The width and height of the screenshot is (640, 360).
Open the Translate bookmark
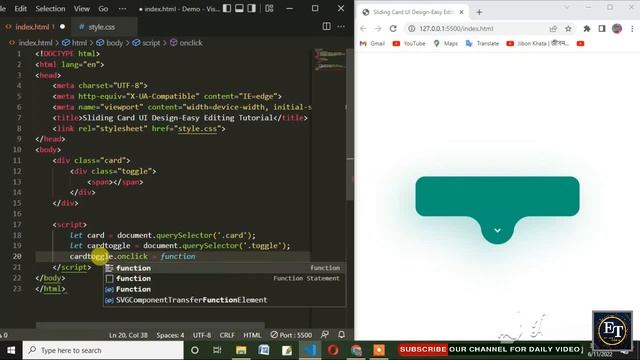coord(482,43)
